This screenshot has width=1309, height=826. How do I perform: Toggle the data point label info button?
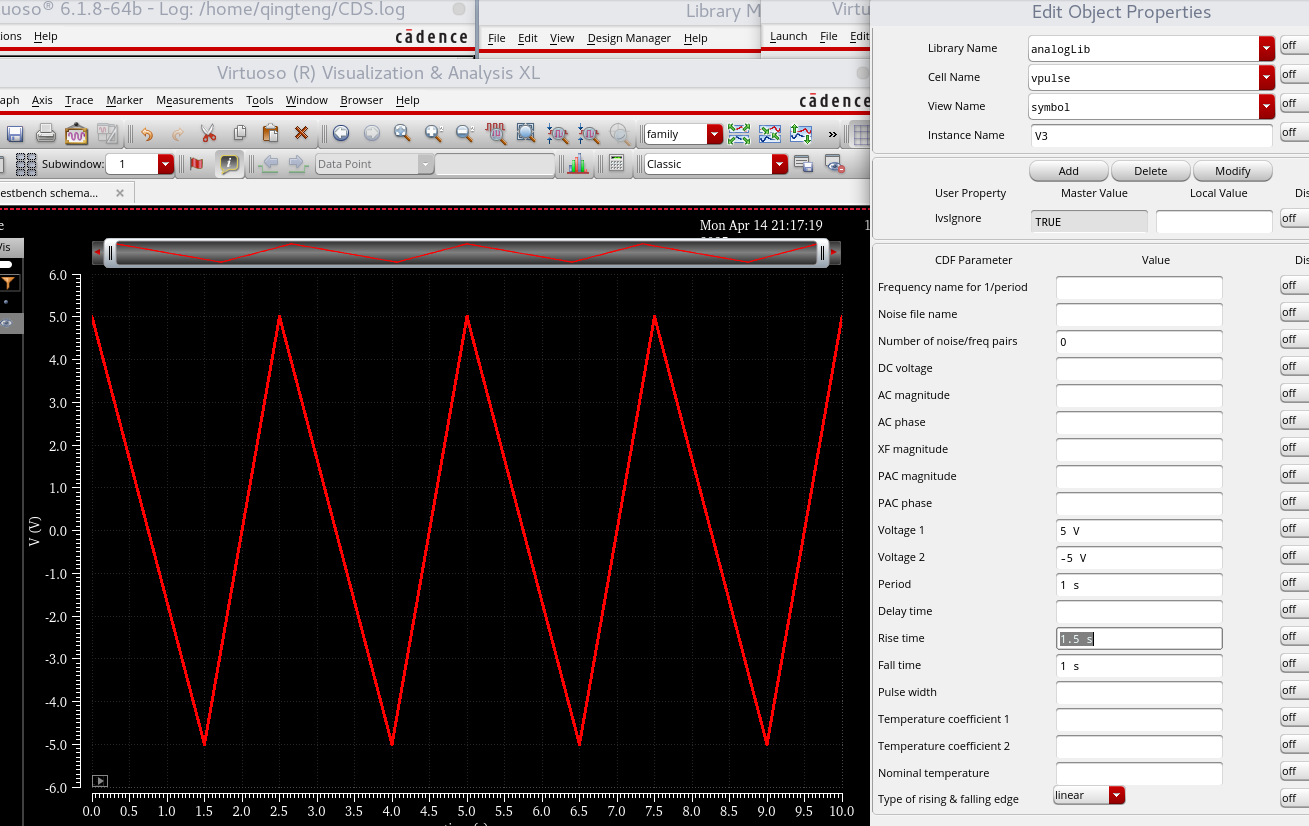tap(229, 164)
